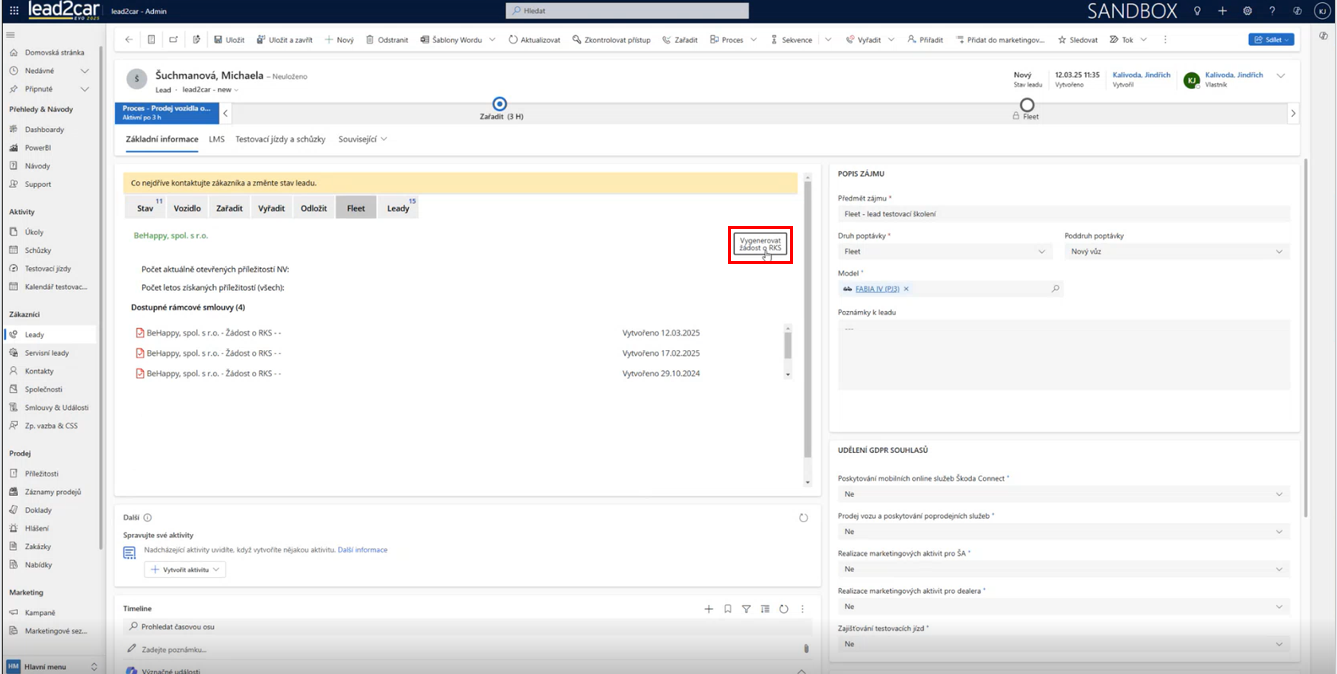Viewport: 1337px width, 674px height.
Task: Click the Sledovat star icon
Action: click(1062, 40)
